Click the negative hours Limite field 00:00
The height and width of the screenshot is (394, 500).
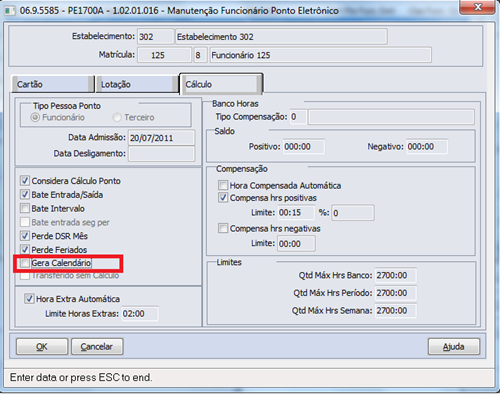point(296,244)
